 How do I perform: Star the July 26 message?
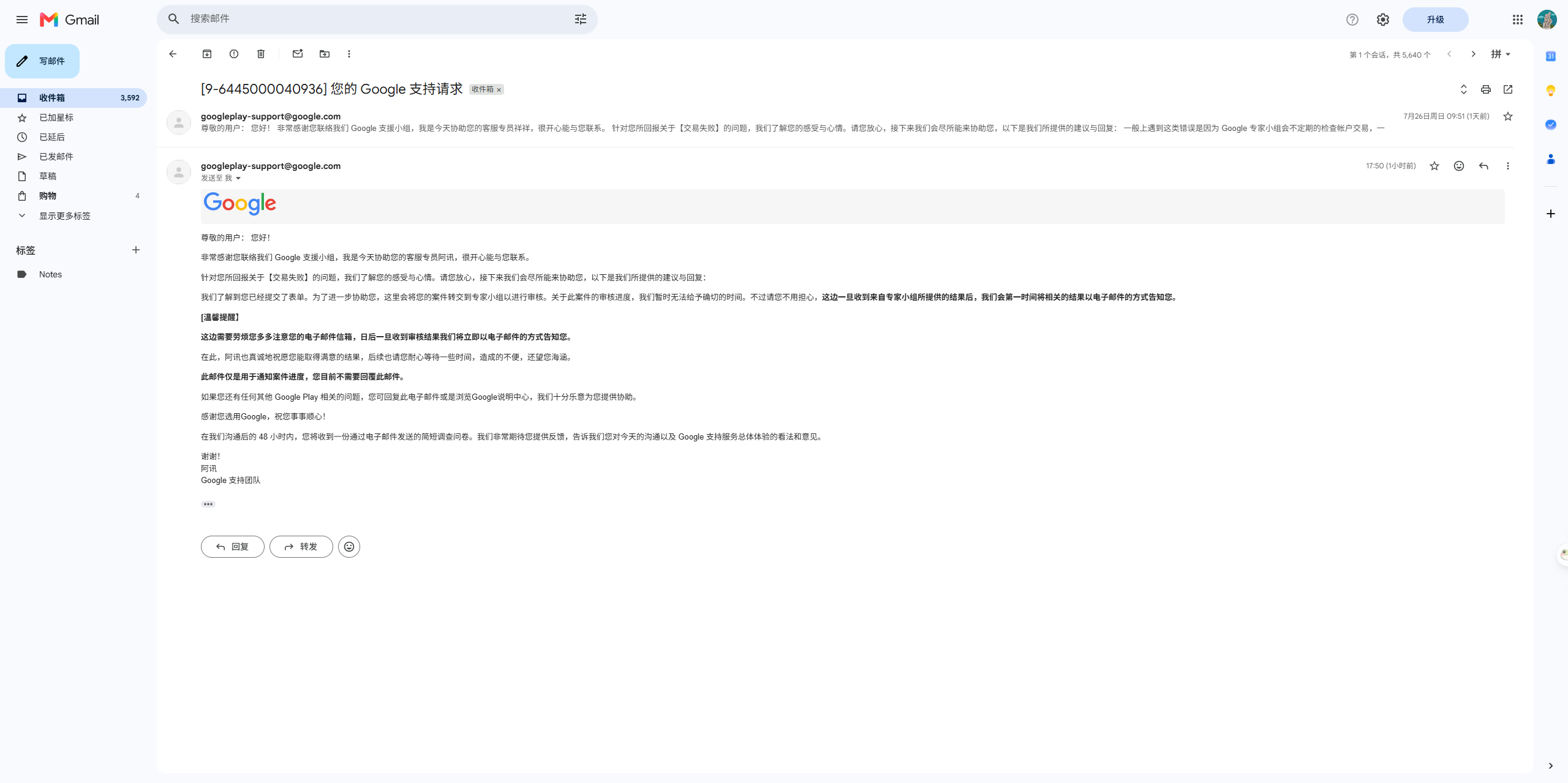click(1508, 116)
